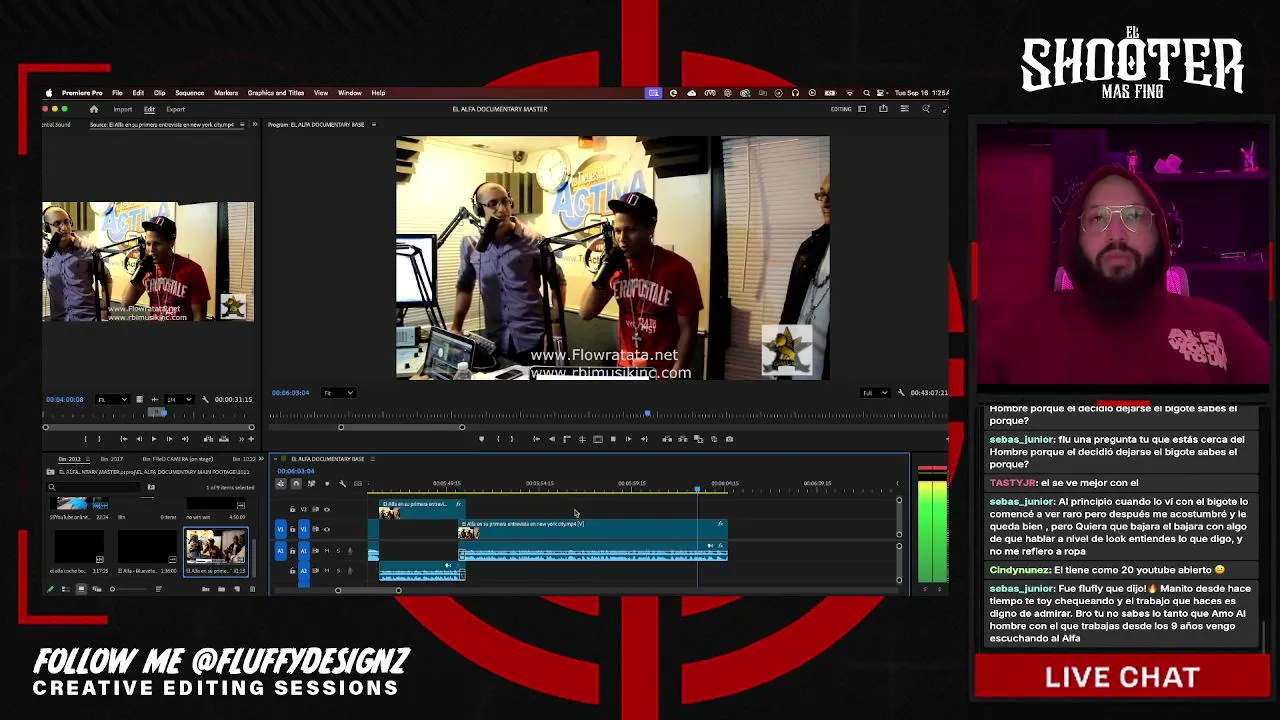Image resolution: width=1280 pixels, height=720 pixels.
Task: Step forward one frame in Program monitor
Action: pyautogui.click(x=628, y=439)
